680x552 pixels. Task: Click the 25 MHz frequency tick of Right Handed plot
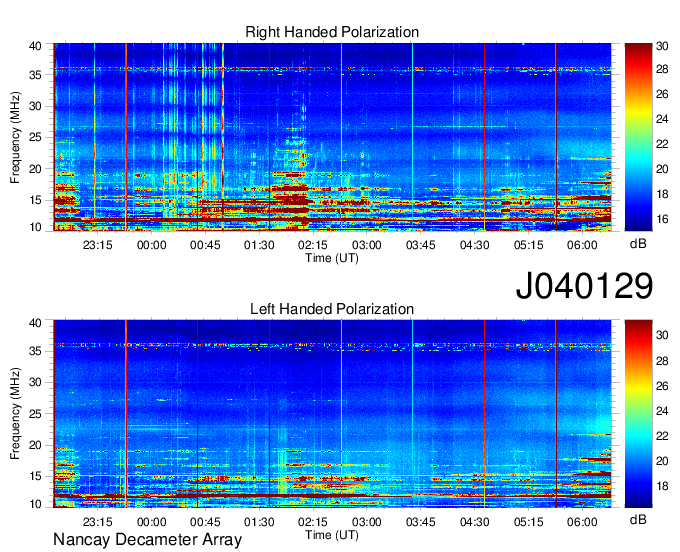[x=35, y=137]
